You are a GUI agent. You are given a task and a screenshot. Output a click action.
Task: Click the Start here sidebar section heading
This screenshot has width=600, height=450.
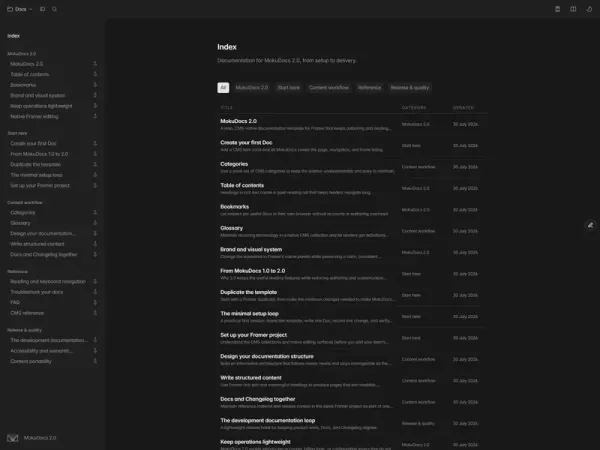click(17, 133)
